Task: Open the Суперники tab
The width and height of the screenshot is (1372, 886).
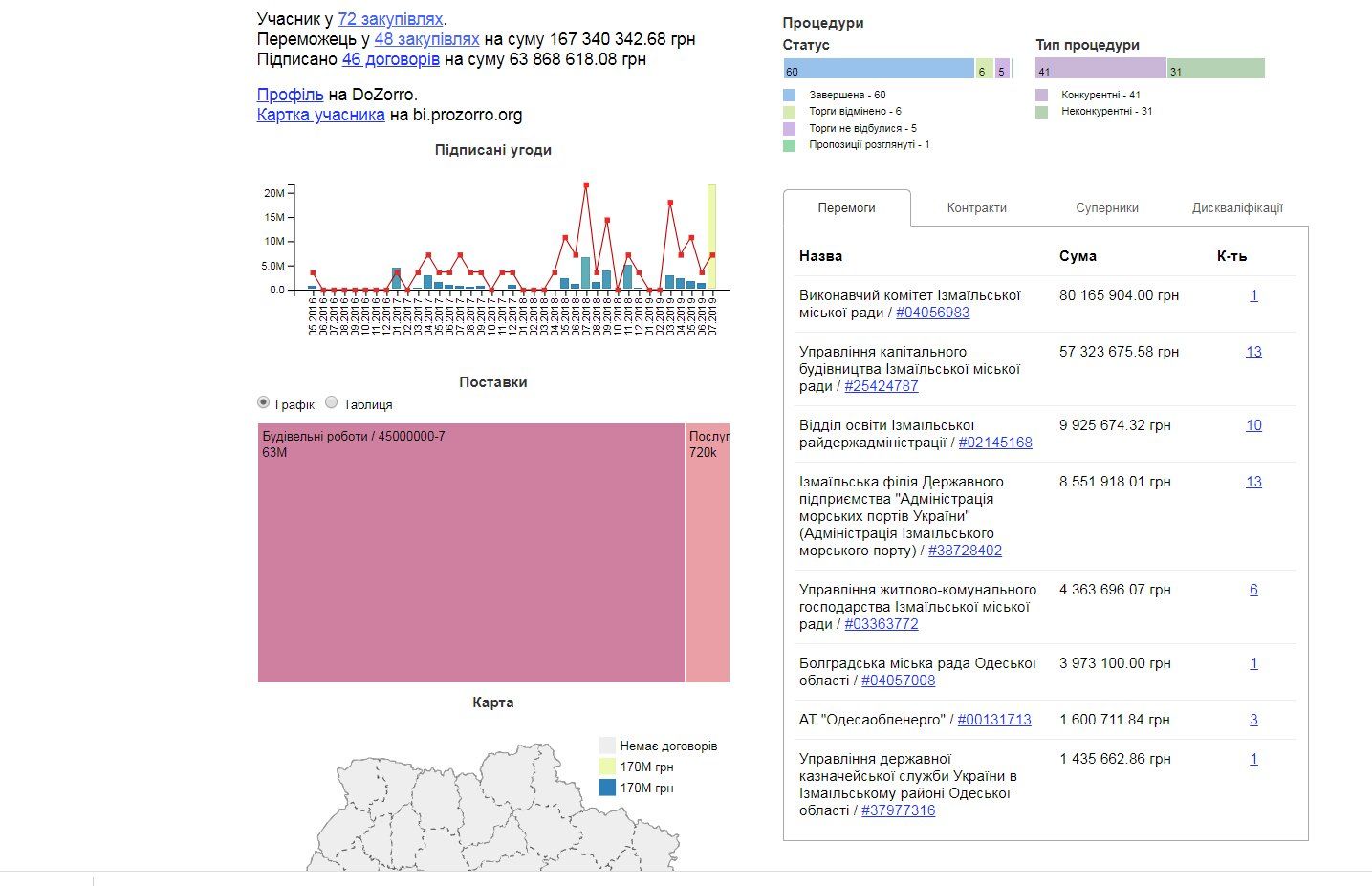Action: coord(1106,207)
